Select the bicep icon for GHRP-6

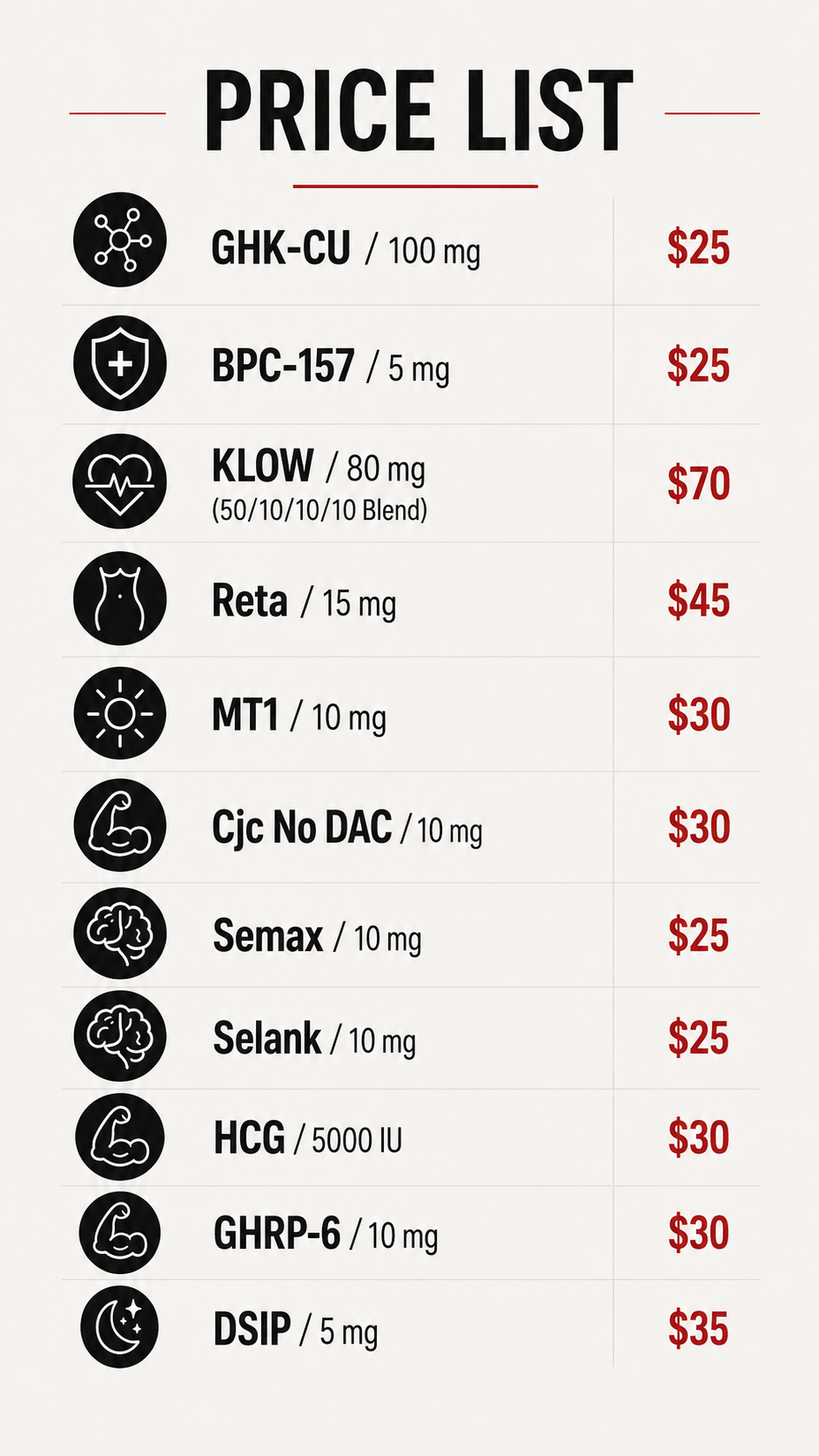[x=120, y=1233]
